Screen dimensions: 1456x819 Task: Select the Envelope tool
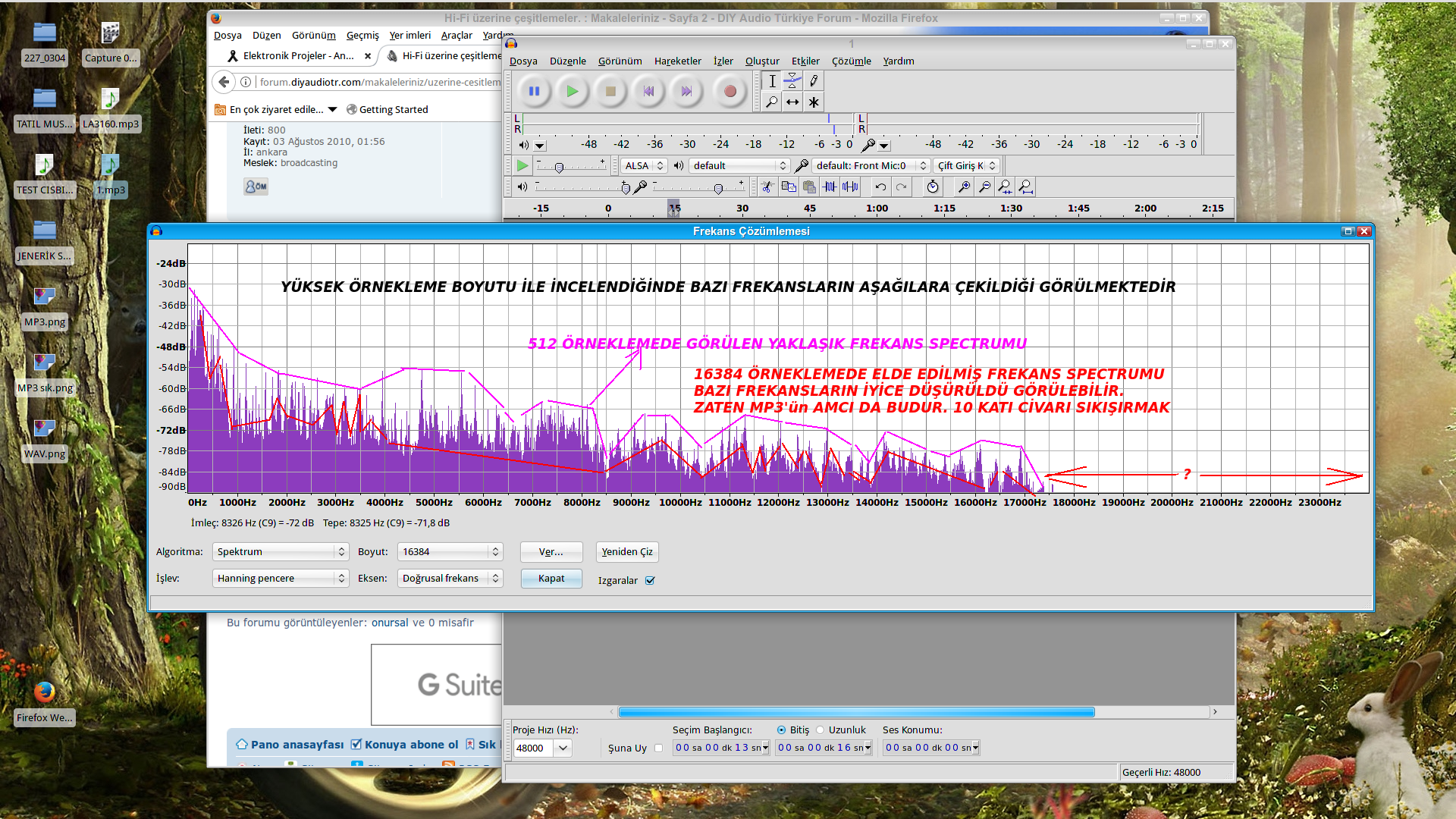point(792,80)
